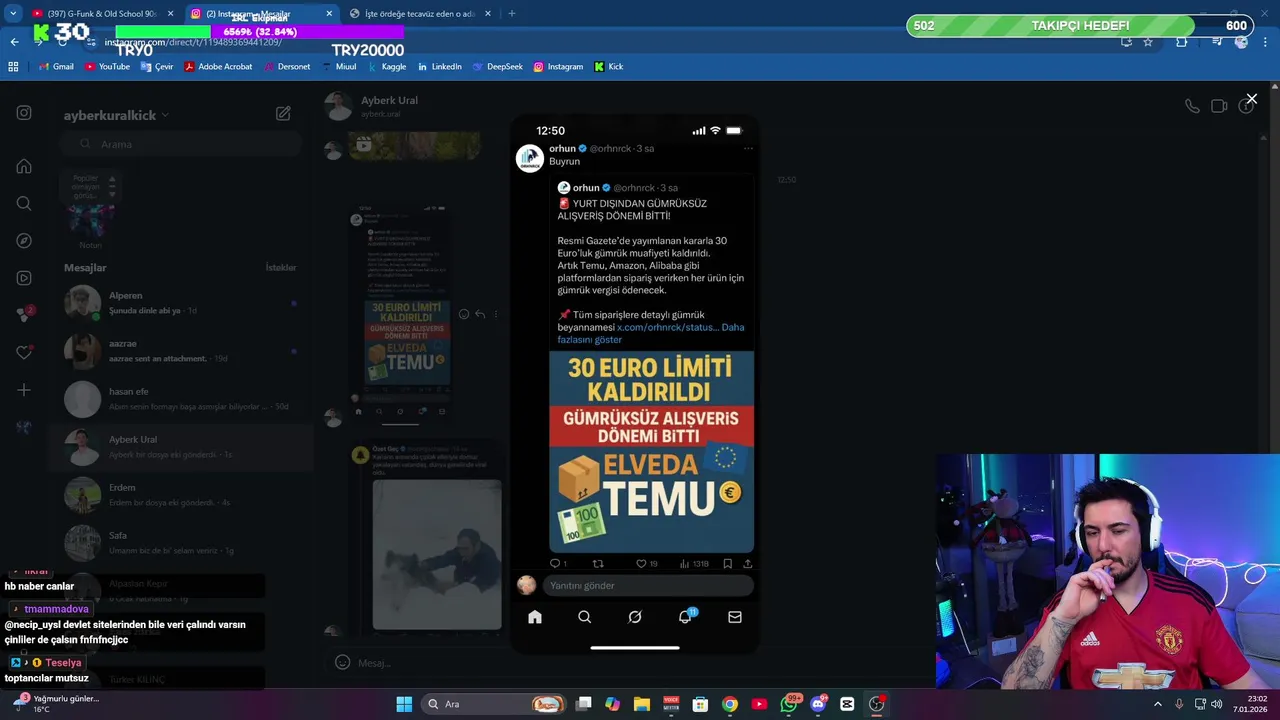This screenshot has height=720, width=1280.
Task: Switch to the Instagram Mesajlar tab
Action: point(262,13)
